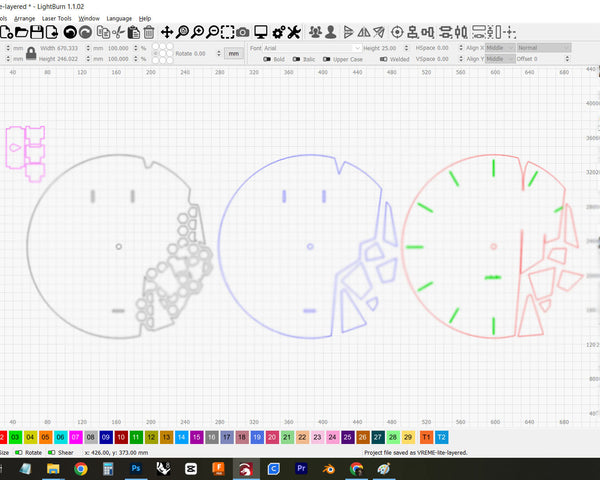Save the project with floppy icon
This screenshot has height=480, width=600.
click(37, 32)
